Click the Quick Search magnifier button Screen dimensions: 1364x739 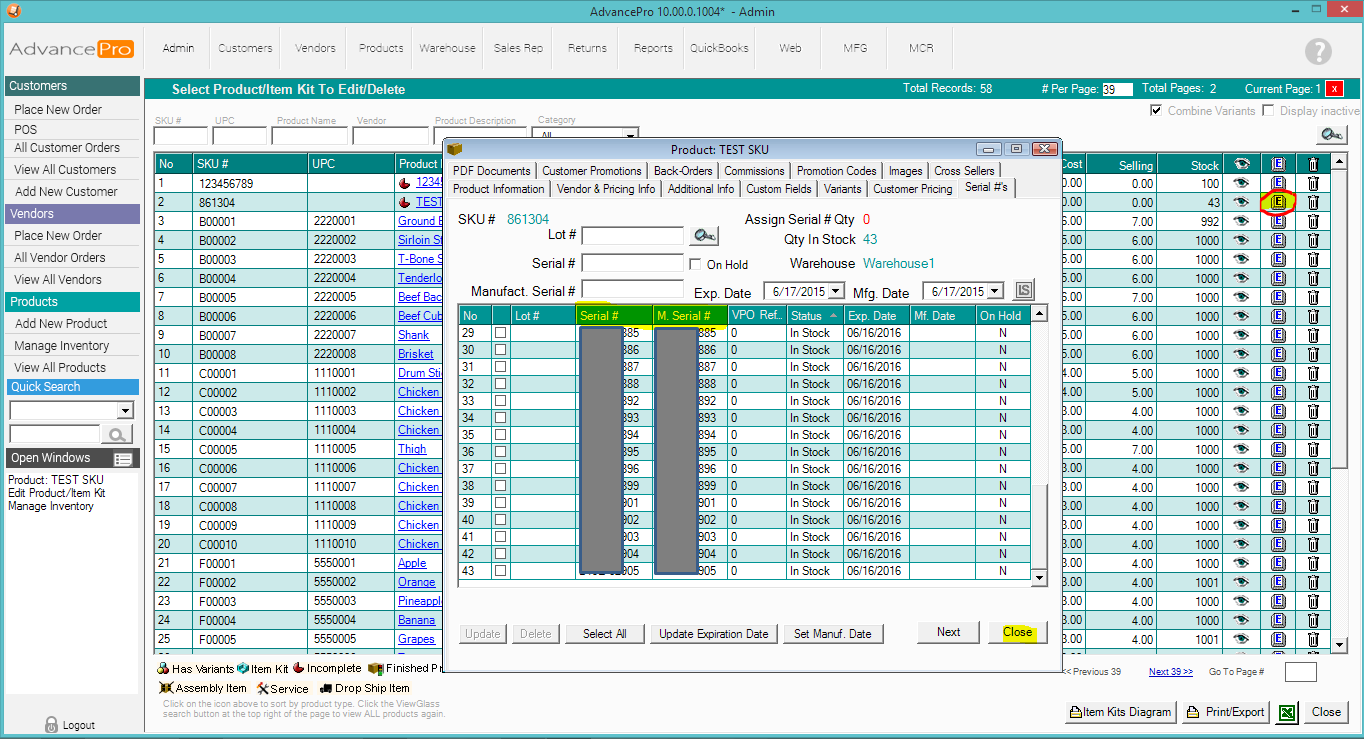click(118, 434)
